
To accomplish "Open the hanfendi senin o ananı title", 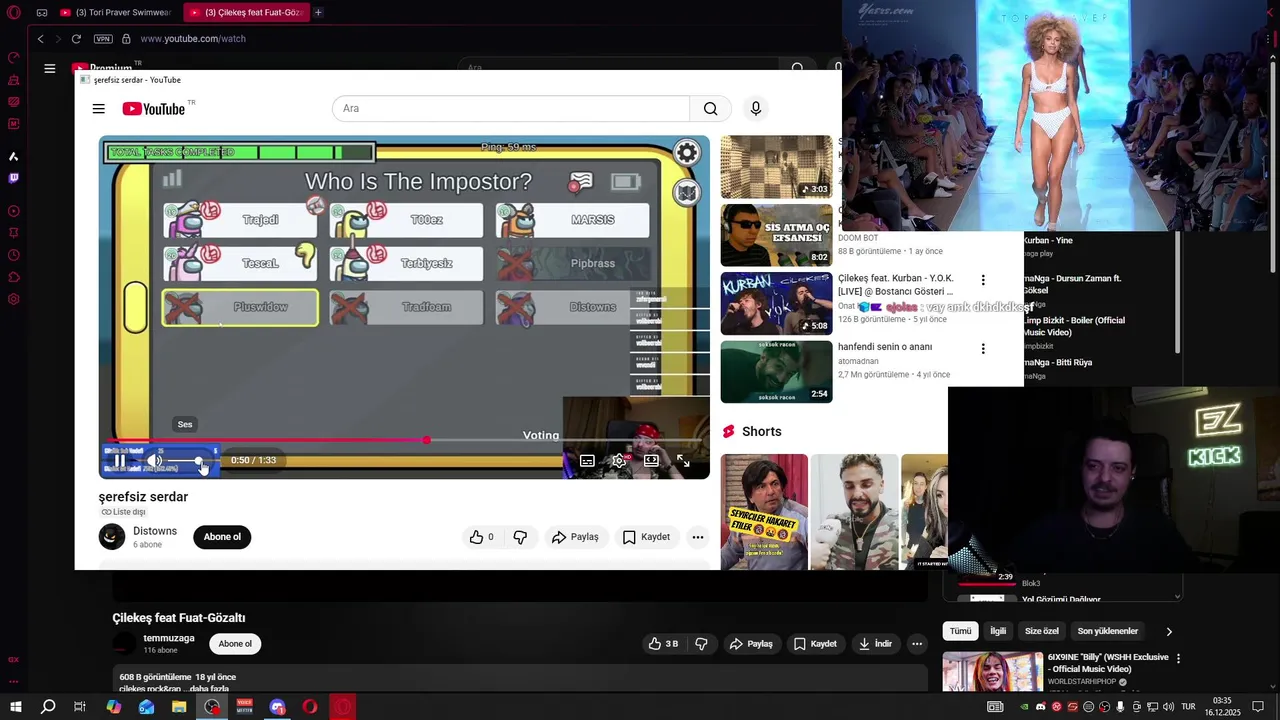I will pos(885,347).
